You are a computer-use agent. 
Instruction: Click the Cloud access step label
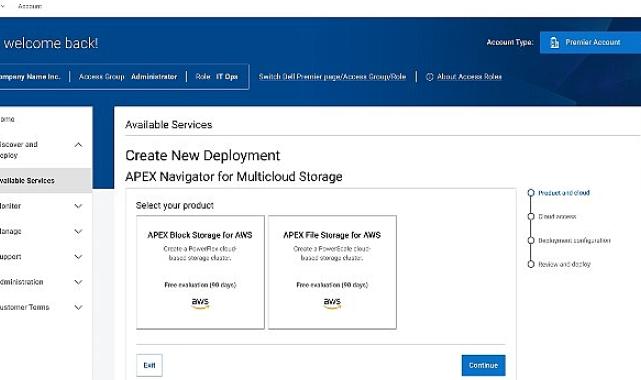[557, 217]
